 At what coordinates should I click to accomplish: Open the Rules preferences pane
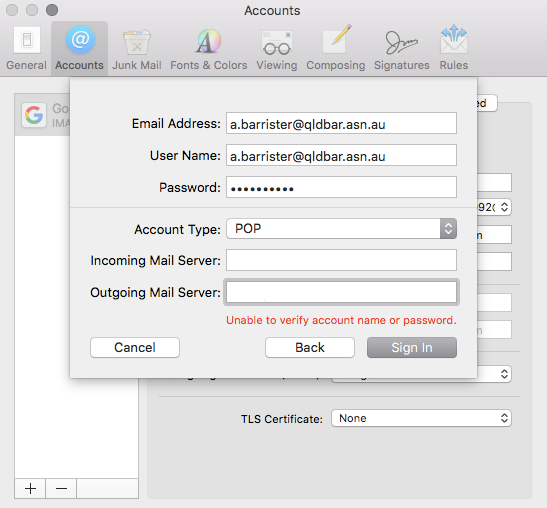pyautogui.click(x=454, y=48)
